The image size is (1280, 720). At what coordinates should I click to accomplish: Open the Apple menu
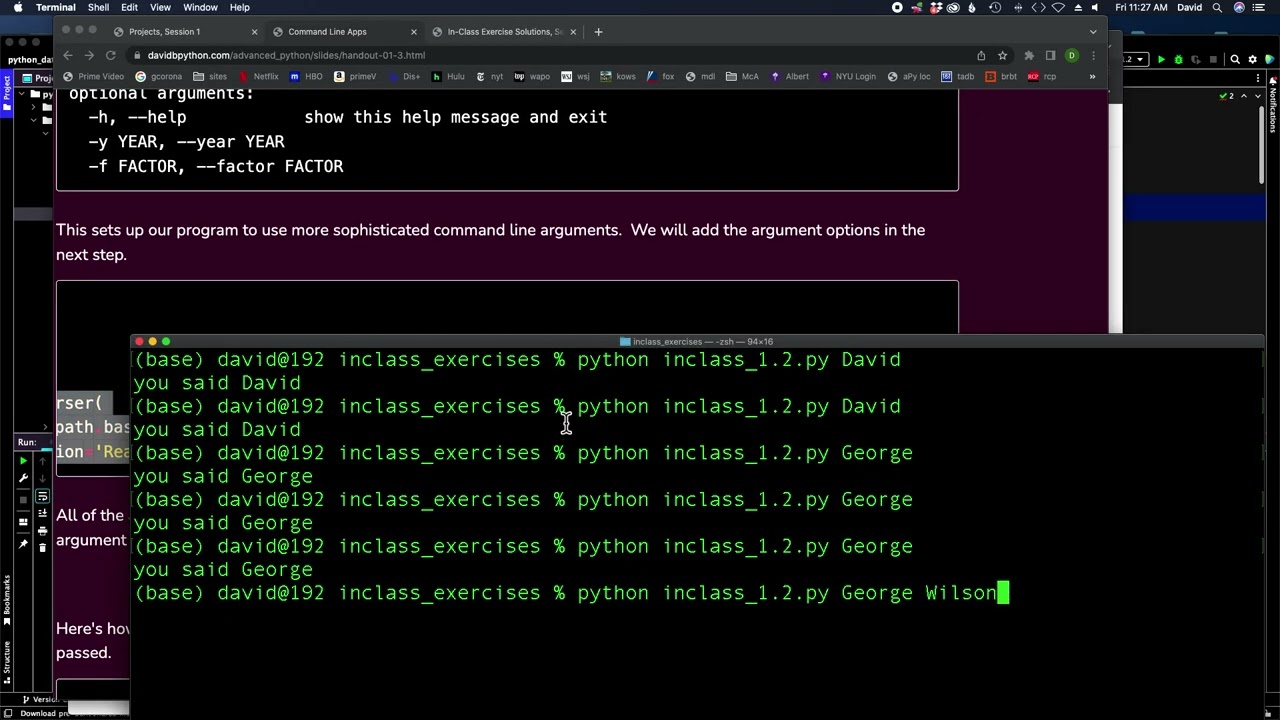(x=18, y=7)
